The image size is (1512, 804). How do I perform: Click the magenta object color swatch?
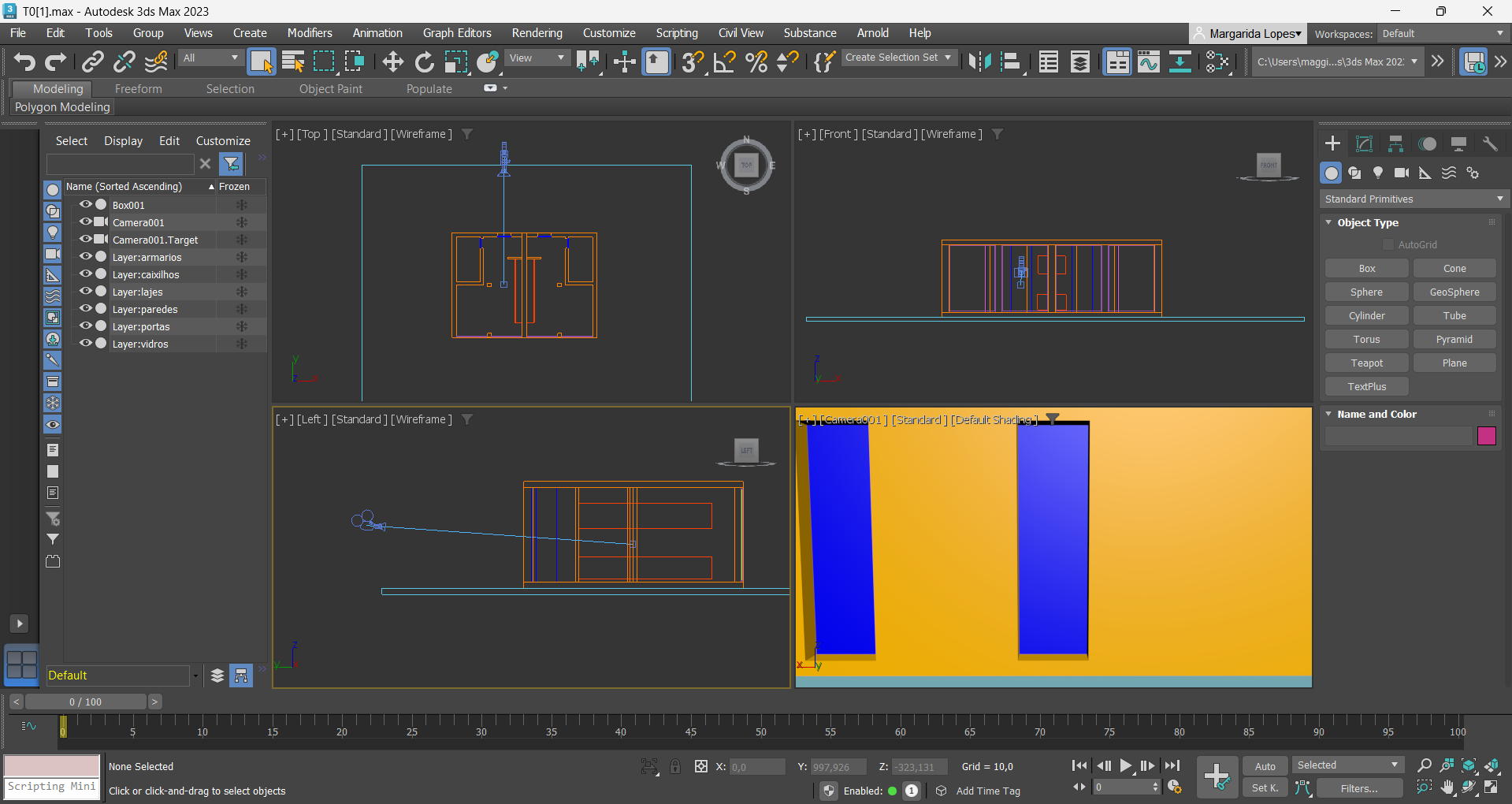(1486, 436)
